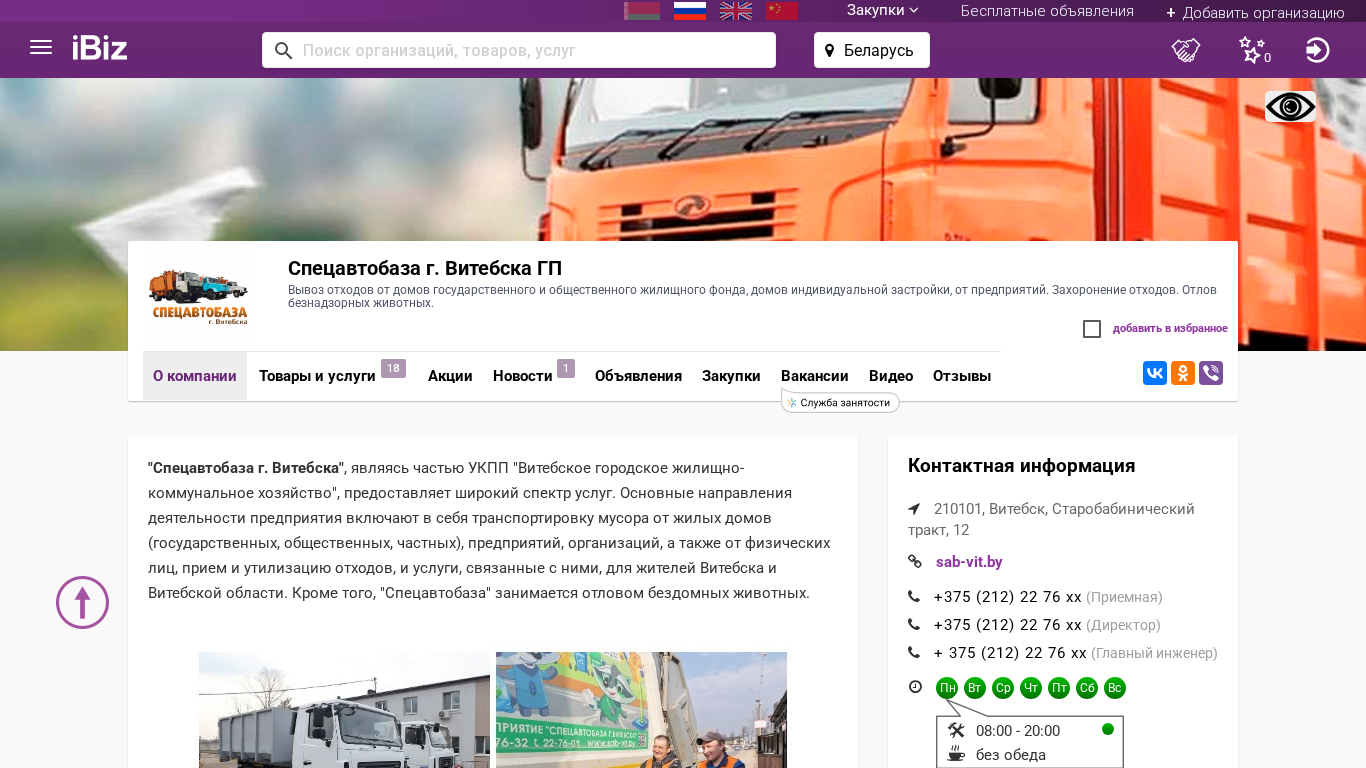Click the scroll-to-top arrow button
Image resolution: width=1366 pixels, height=768 pixels.
82,603
